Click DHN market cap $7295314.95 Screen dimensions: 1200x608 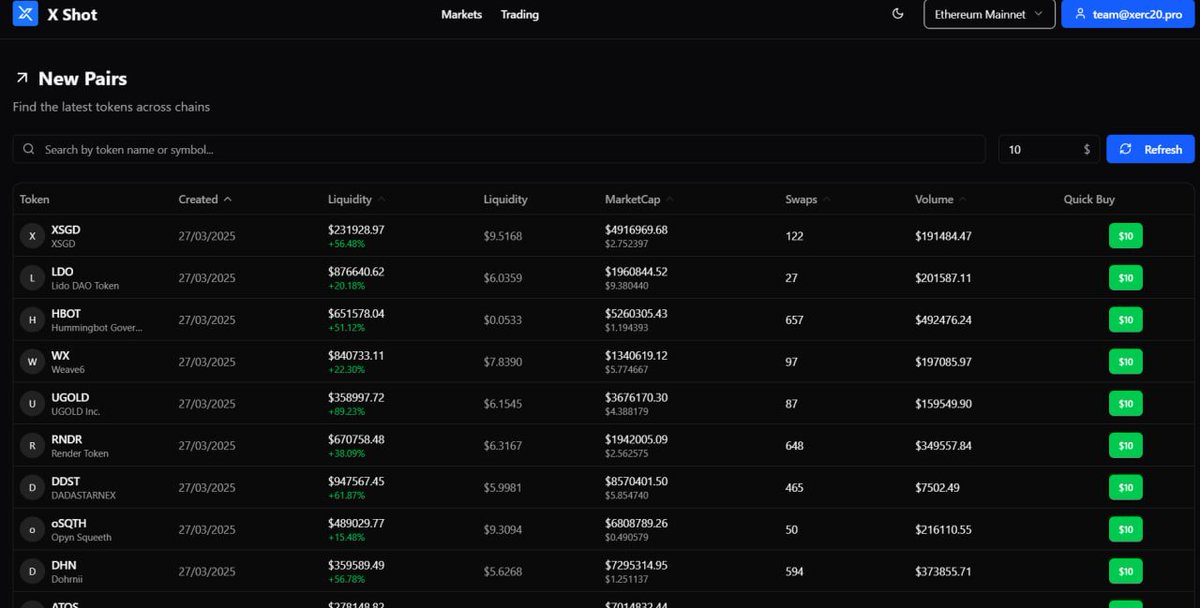coord(636,566)
